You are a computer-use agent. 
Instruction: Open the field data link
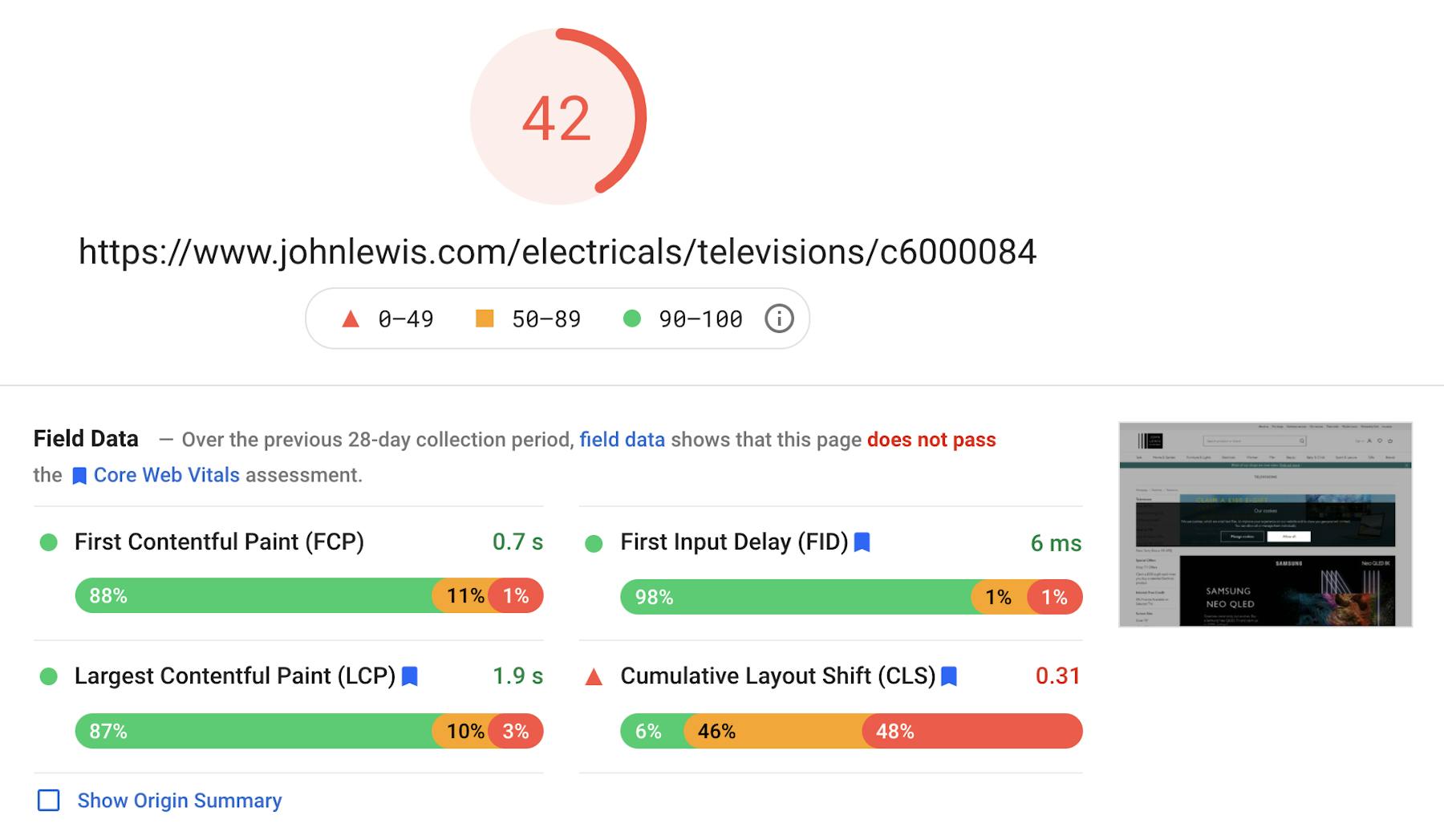[x=622, y=440]
